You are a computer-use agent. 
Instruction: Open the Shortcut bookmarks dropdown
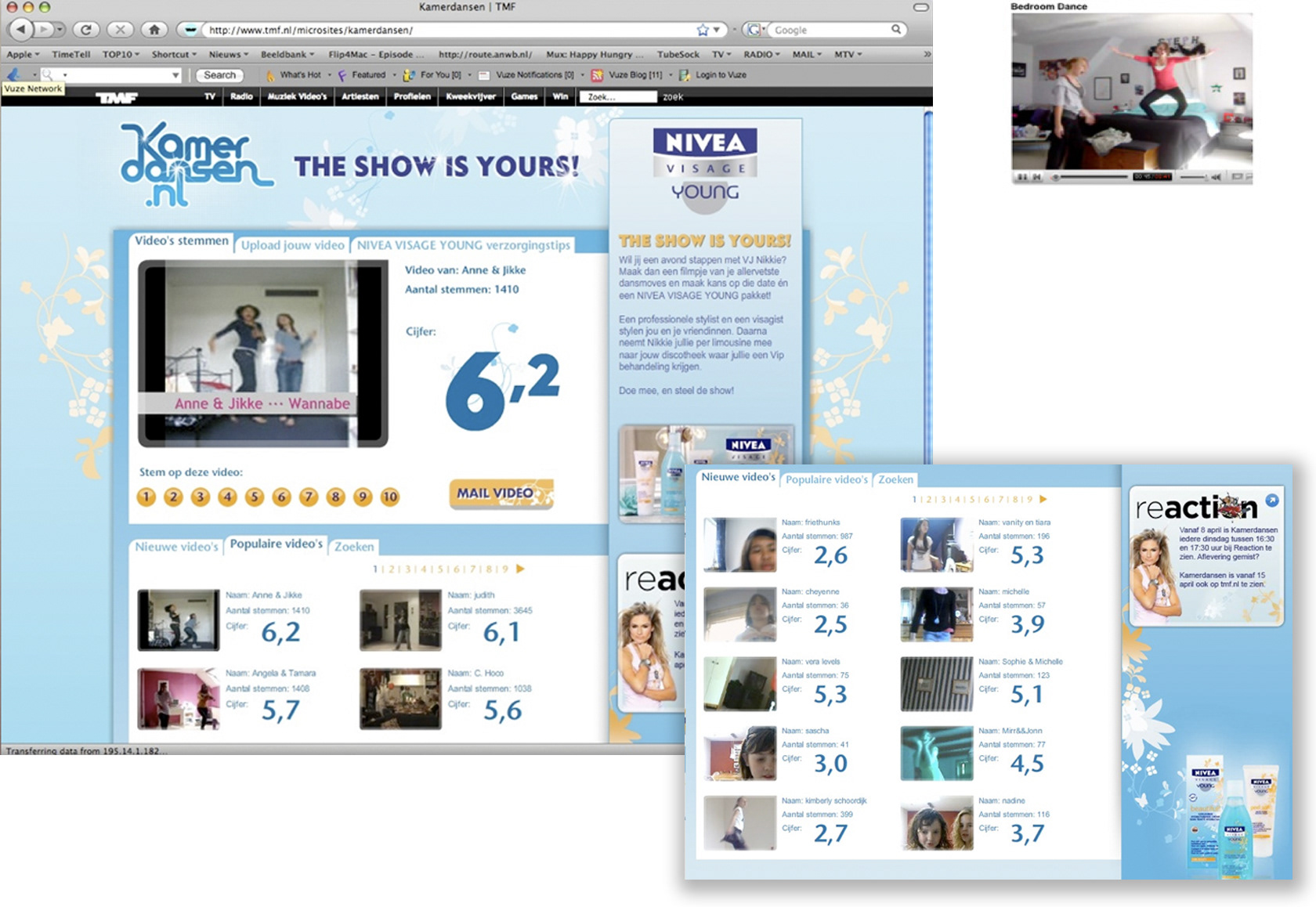174,54
